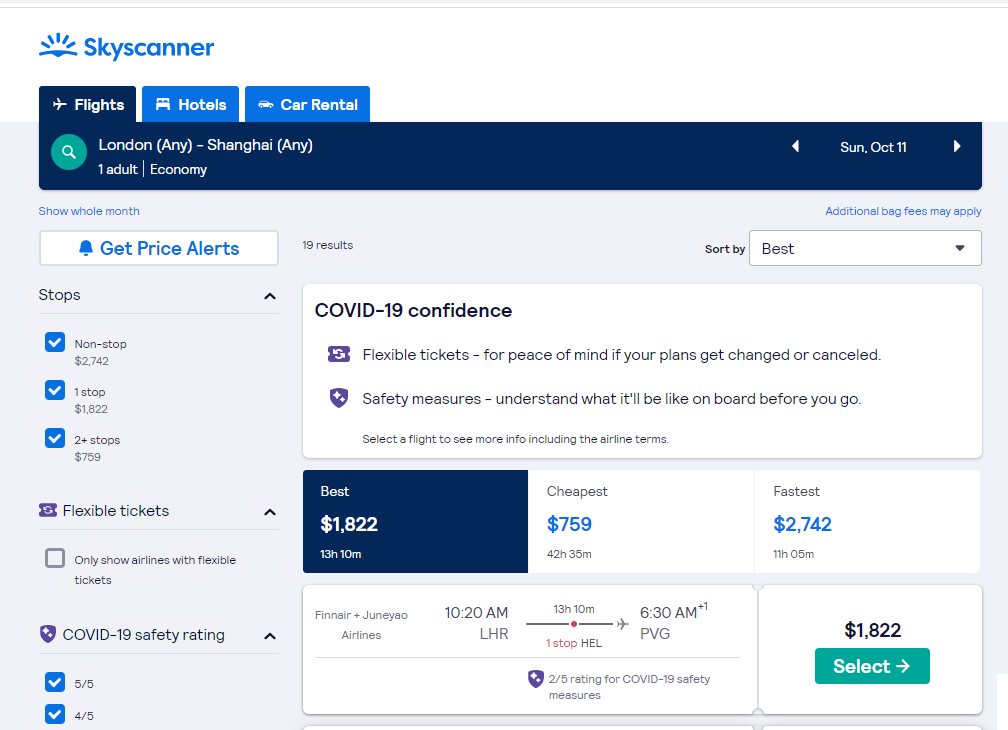
Task: Click the bell icon in Get Price Alerts
Action: [86, 248]
